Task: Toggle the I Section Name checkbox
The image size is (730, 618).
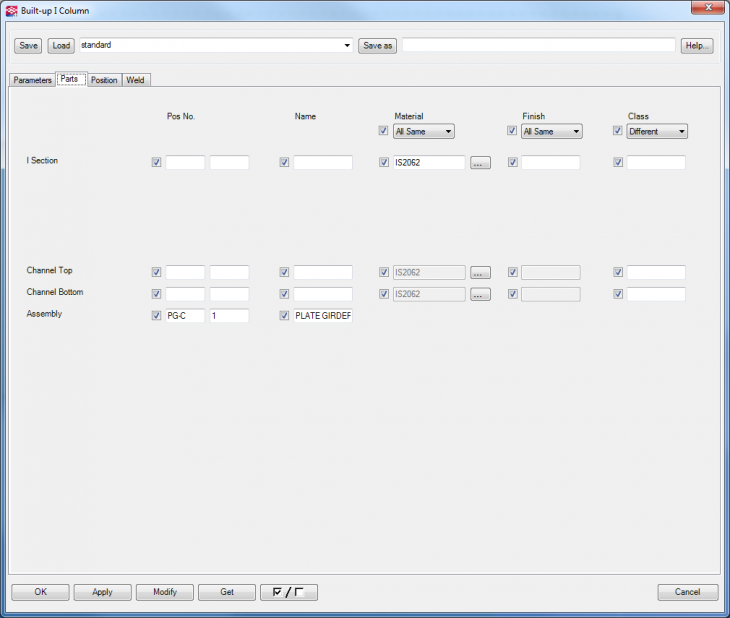Action: pos(285,163)
